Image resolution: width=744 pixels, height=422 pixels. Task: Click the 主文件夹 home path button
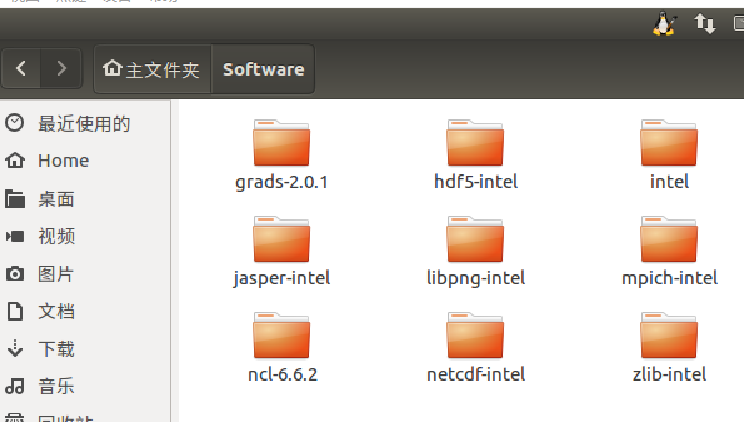coord(153,69)
